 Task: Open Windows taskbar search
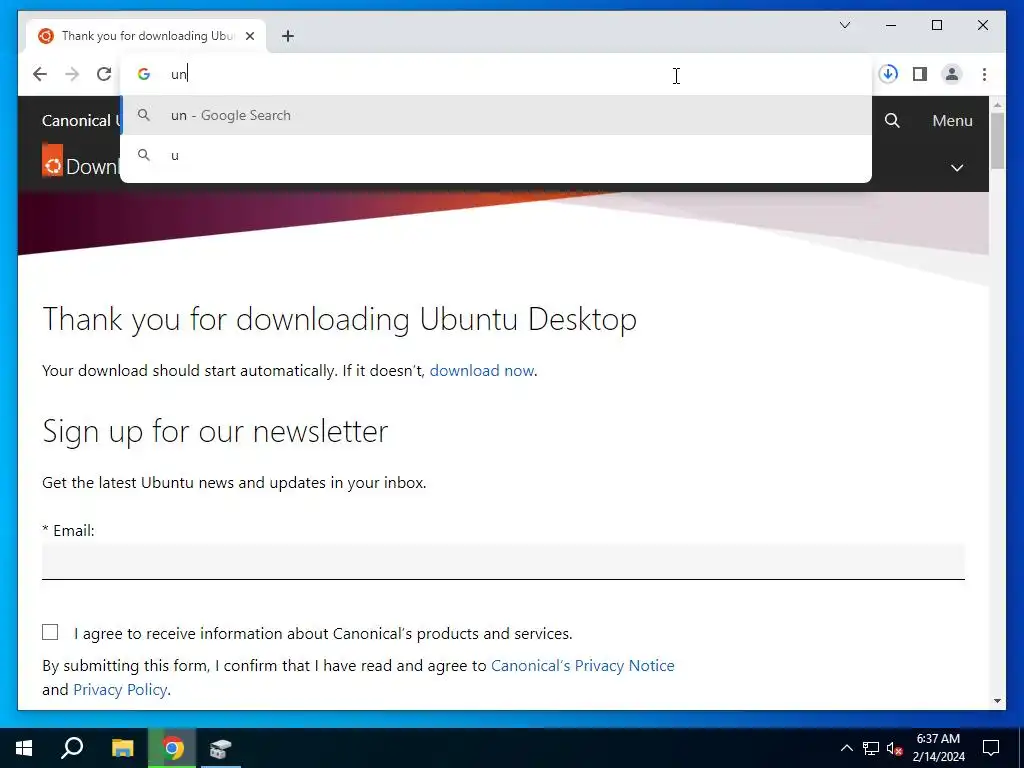72,748
